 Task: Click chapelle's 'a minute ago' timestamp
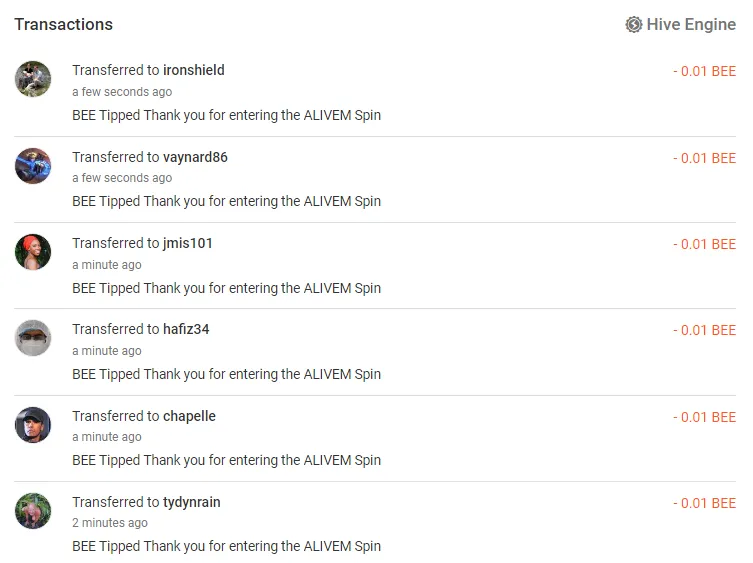[107, 437]
